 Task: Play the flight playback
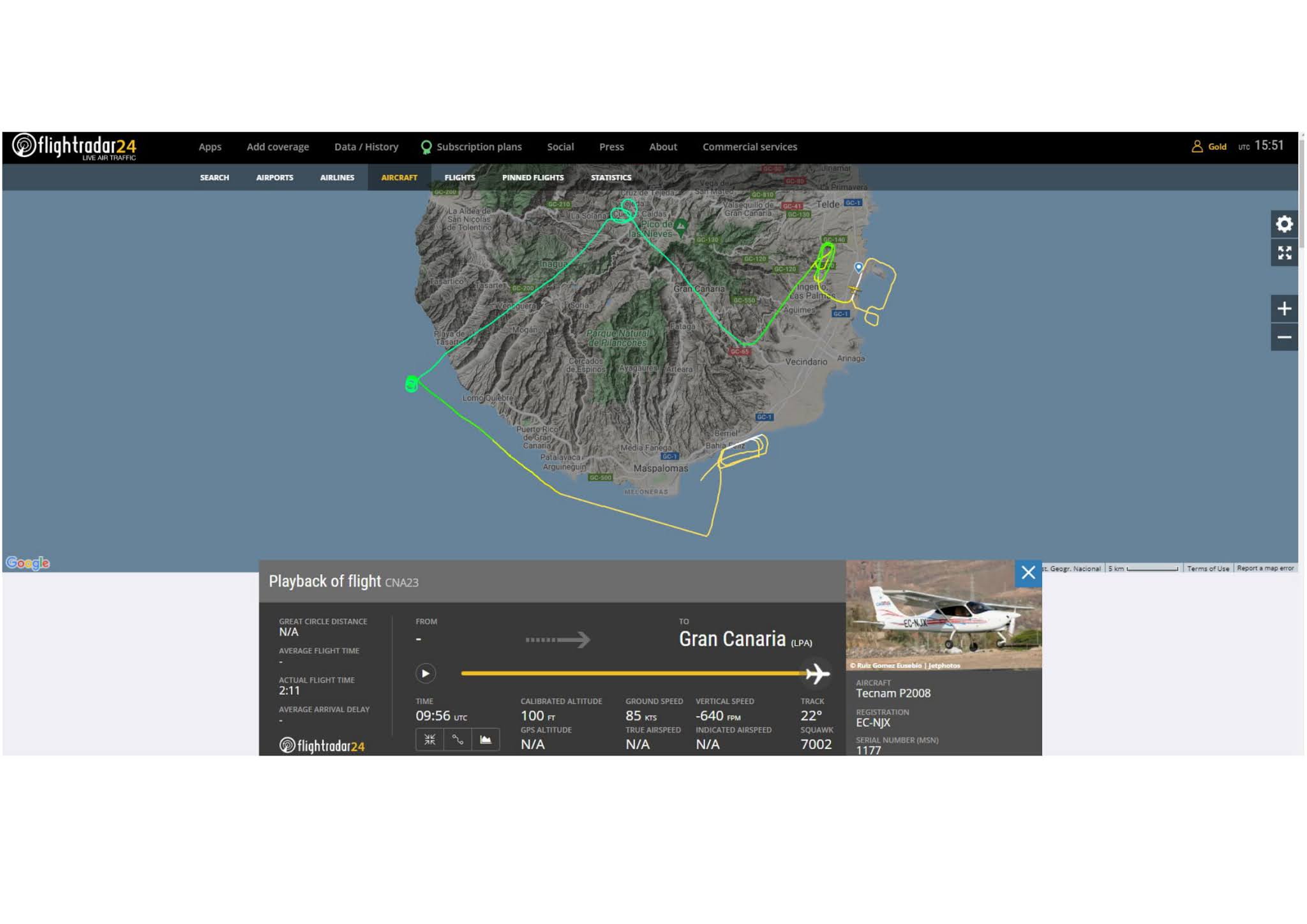tap(426, 673)
